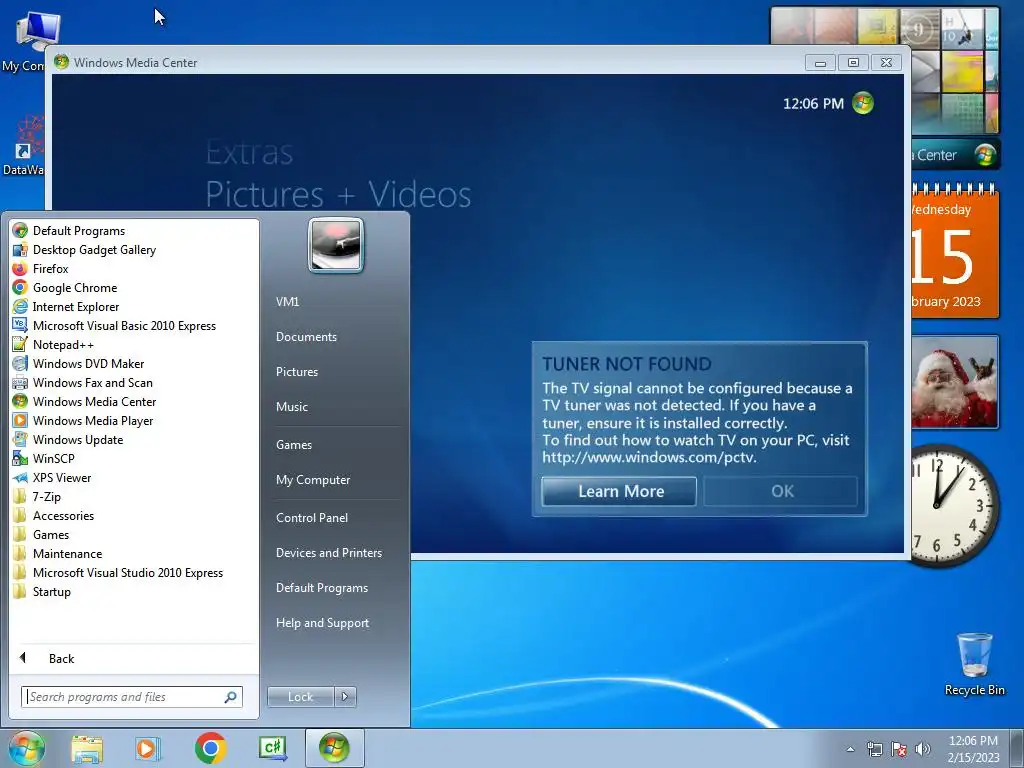Viewport: 1024px width, 768px height.
Task: Click the Search programs and files box
Action: pos(132,697)
